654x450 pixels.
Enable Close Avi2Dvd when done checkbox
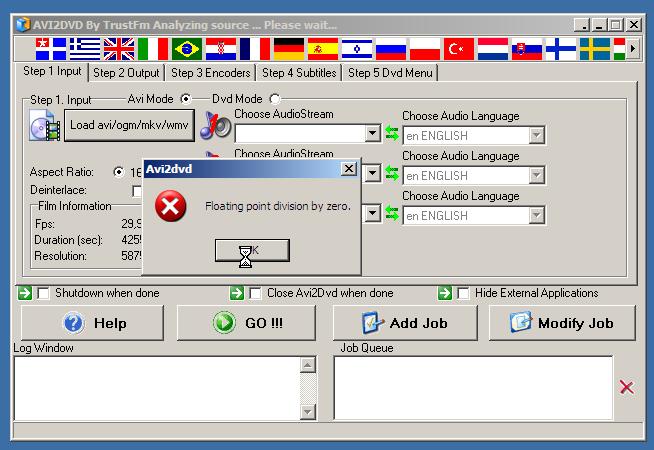tap(255, 293)
